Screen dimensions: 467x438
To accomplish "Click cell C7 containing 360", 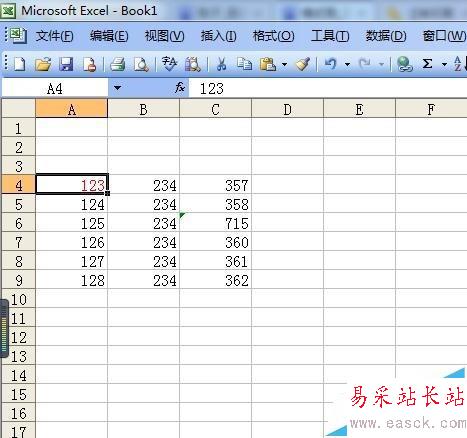I will coord(216,242).
